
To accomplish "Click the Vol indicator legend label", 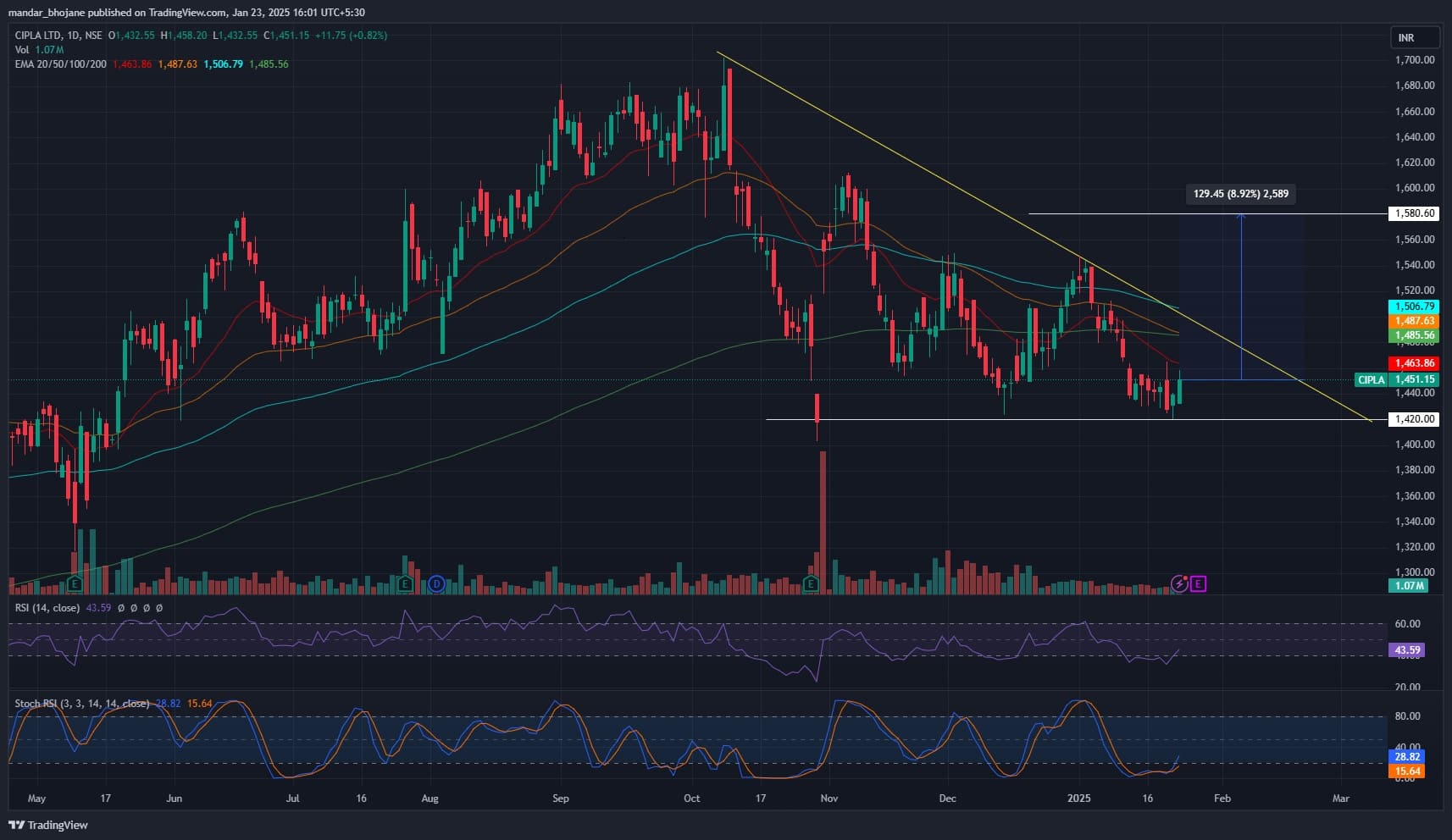I will [x=22, y=50].
